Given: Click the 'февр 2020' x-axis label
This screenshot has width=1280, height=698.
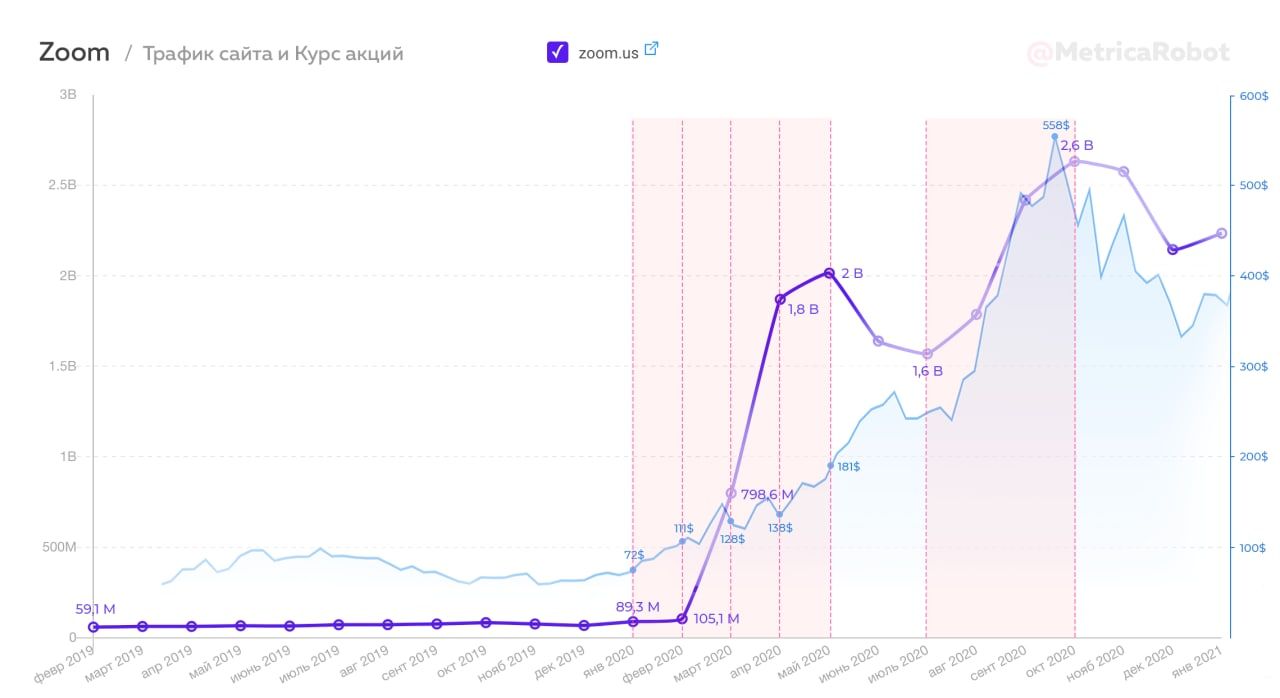Looking at the screenshot, I should pos(654,666).
